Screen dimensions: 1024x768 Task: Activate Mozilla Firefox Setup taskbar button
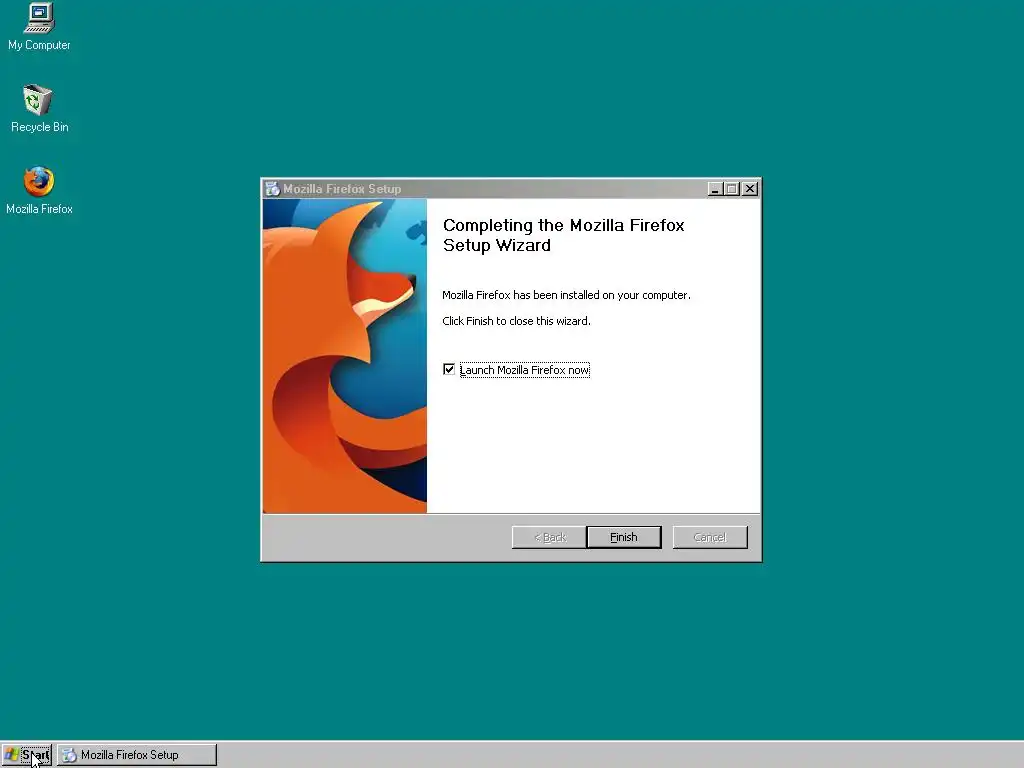click(x=136, y=755)
